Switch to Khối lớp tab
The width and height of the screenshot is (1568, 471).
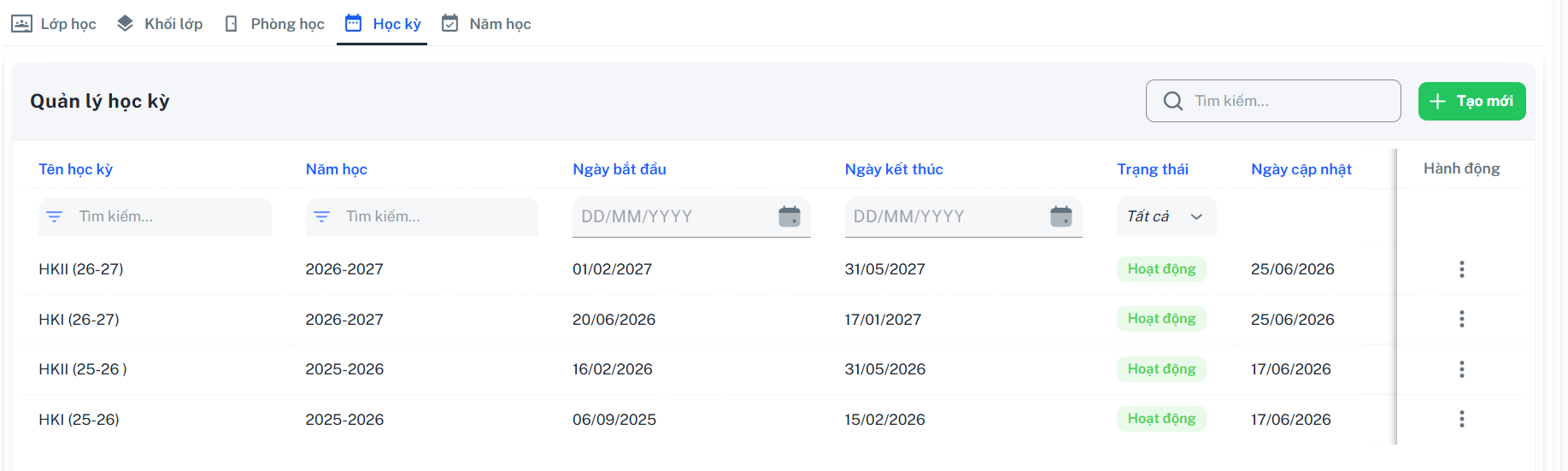(x=160, y=24)
